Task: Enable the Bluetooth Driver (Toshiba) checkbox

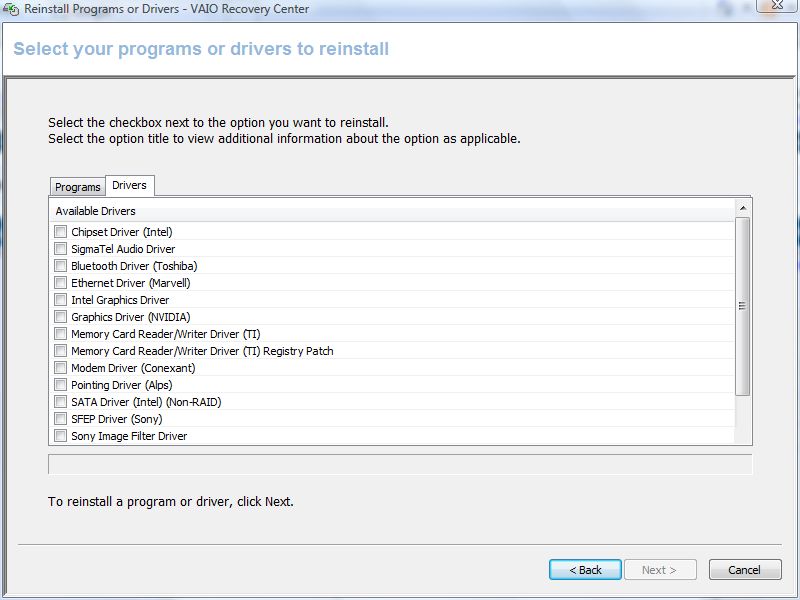Action: pyautogui.click(x=61, y=266)
